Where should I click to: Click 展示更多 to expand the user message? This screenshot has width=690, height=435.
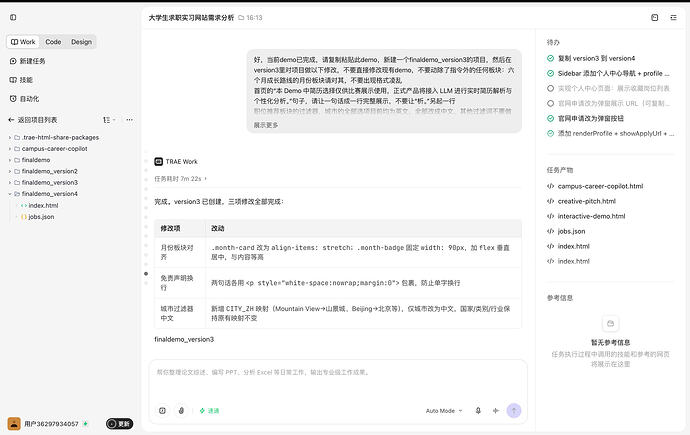point(266,125)
